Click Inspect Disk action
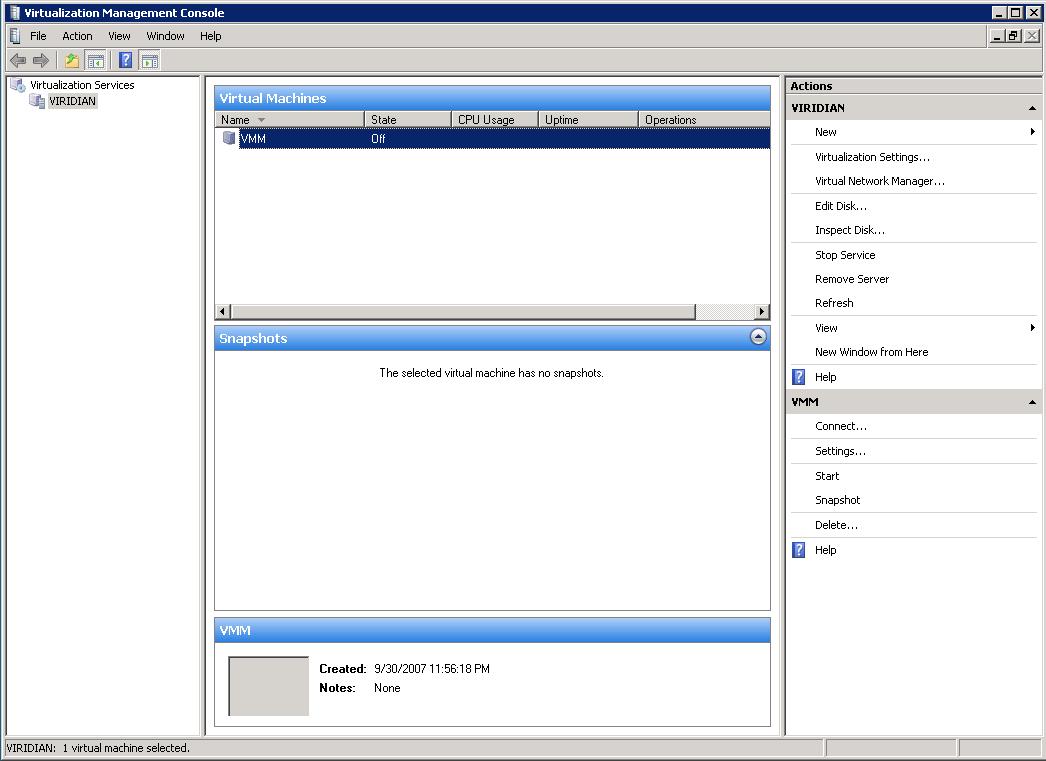Screen dimensions: 1046x761 point(849,230)
